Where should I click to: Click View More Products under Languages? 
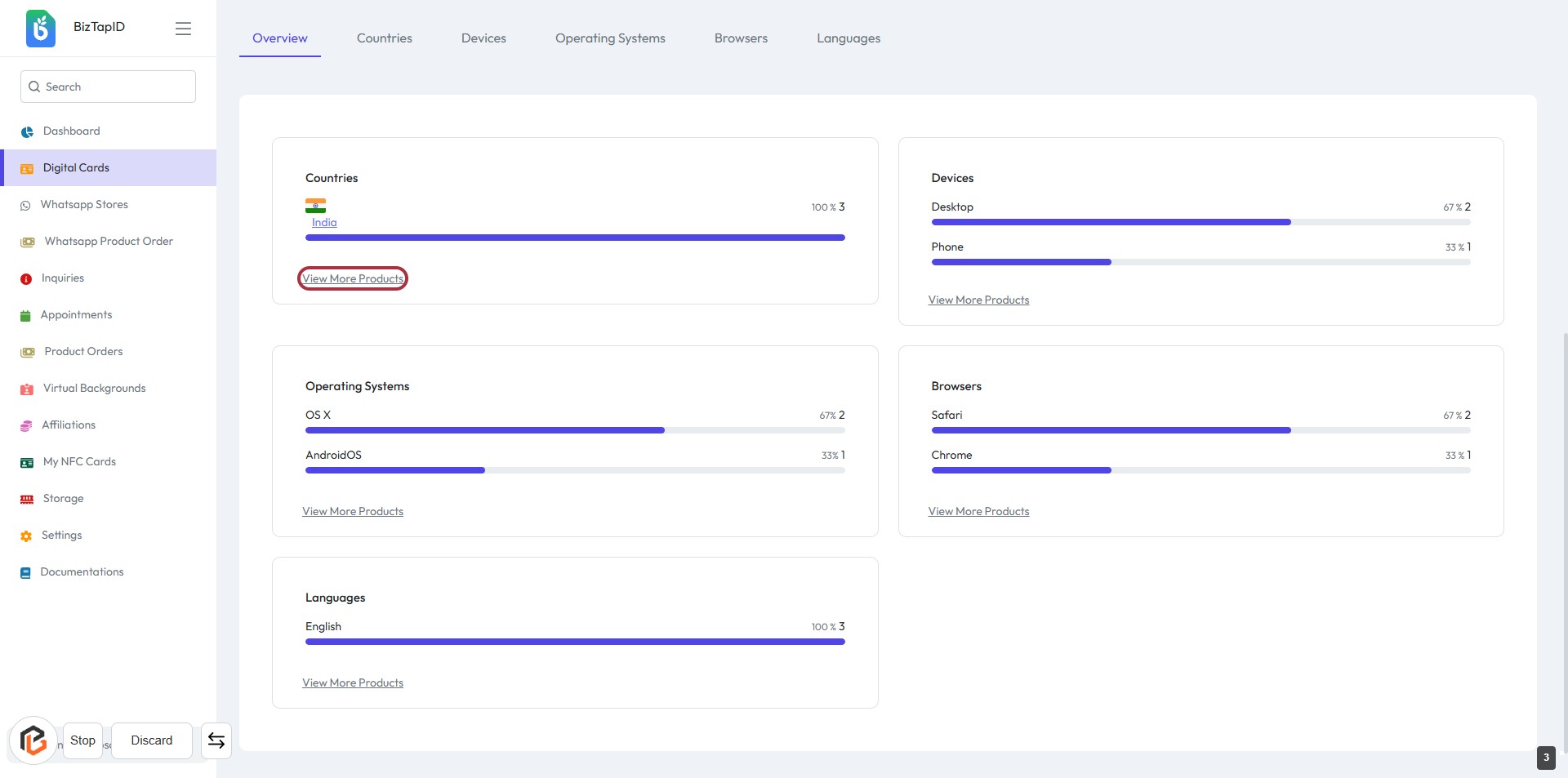click(353, 683)
